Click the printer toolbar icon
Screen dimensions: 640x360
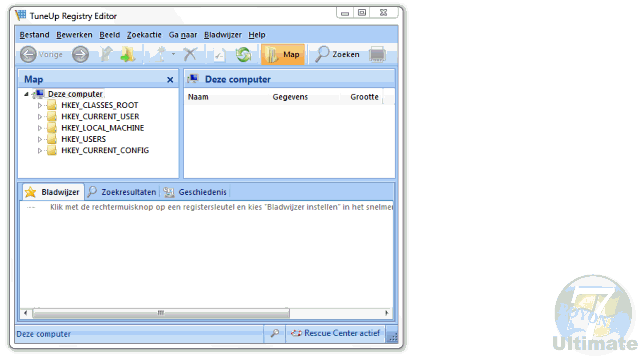tap(377, 54)
